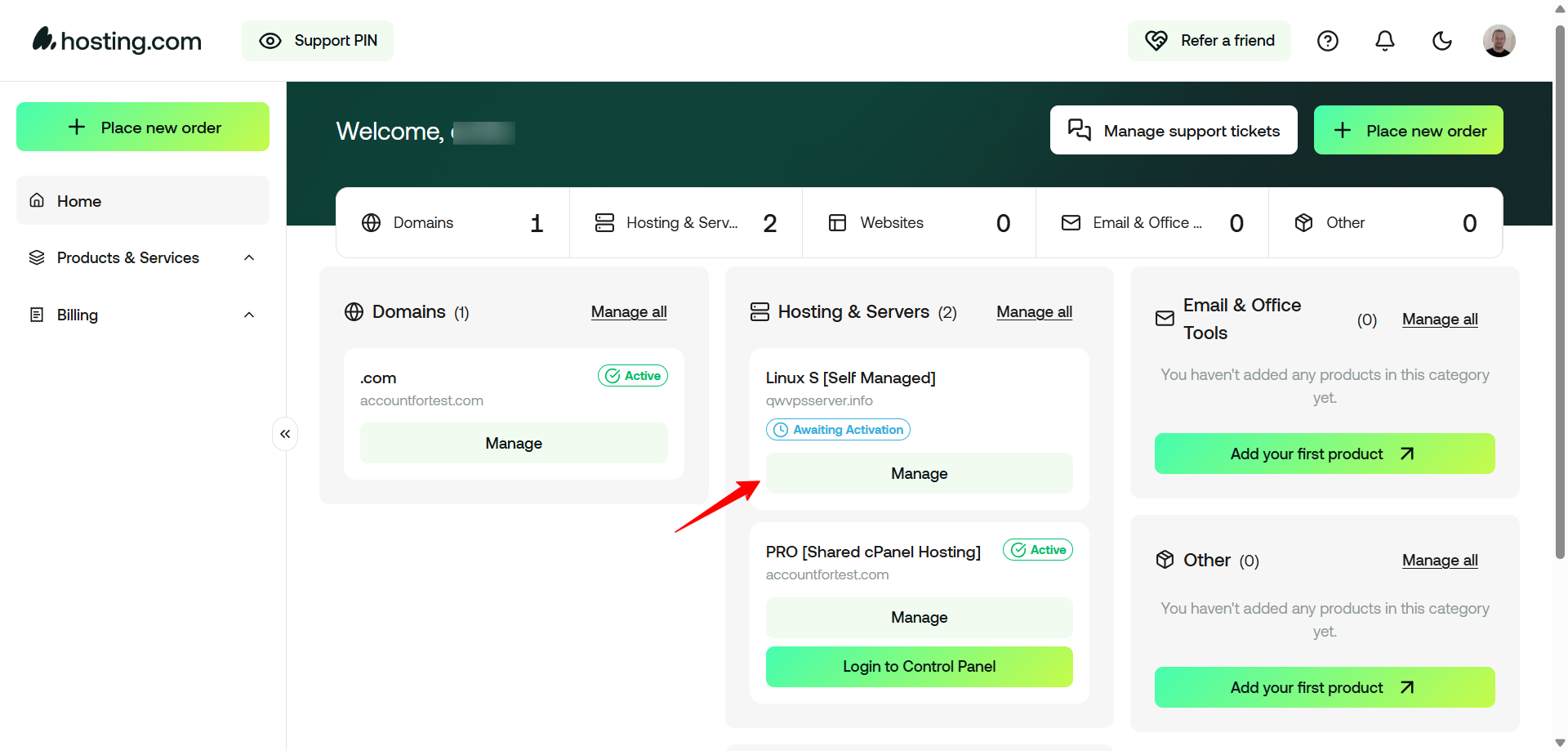The height and width of the screenshot is (751, 1568).
Task: Click the Awaiting Activation status badge
Action: pyautogui.click(x=838, y=430)
